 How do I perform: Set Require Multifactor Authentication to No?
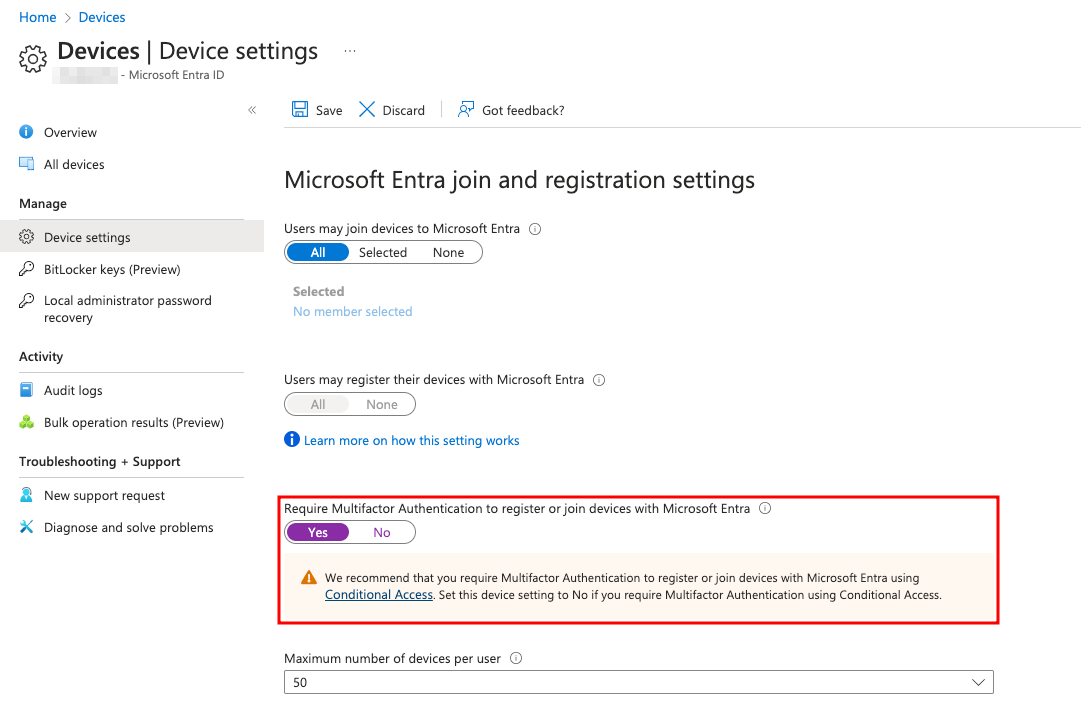[381, 532]
